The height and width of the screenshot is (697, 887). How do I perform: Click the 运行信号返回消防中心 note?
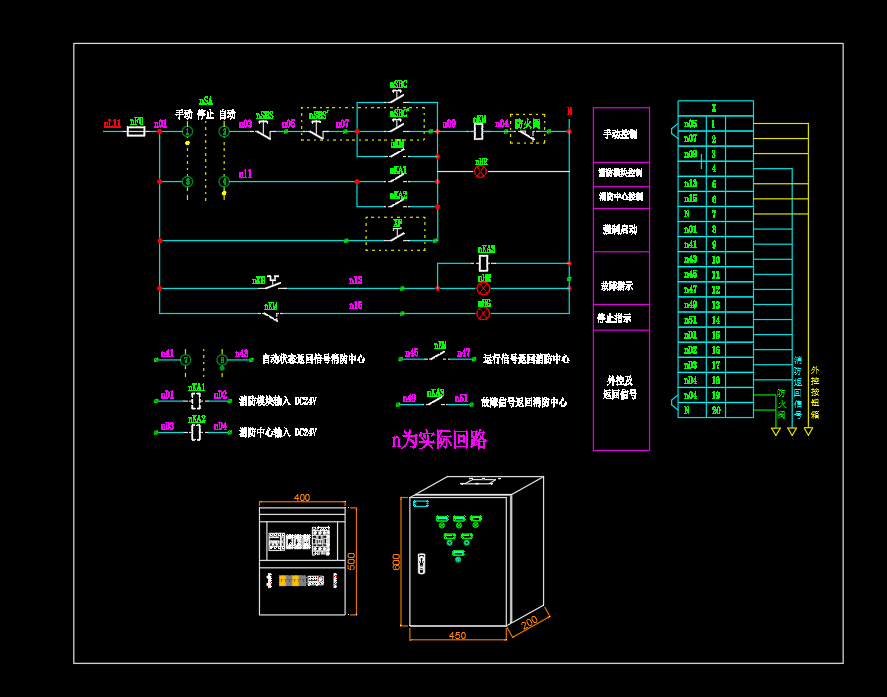coord(526,359)
